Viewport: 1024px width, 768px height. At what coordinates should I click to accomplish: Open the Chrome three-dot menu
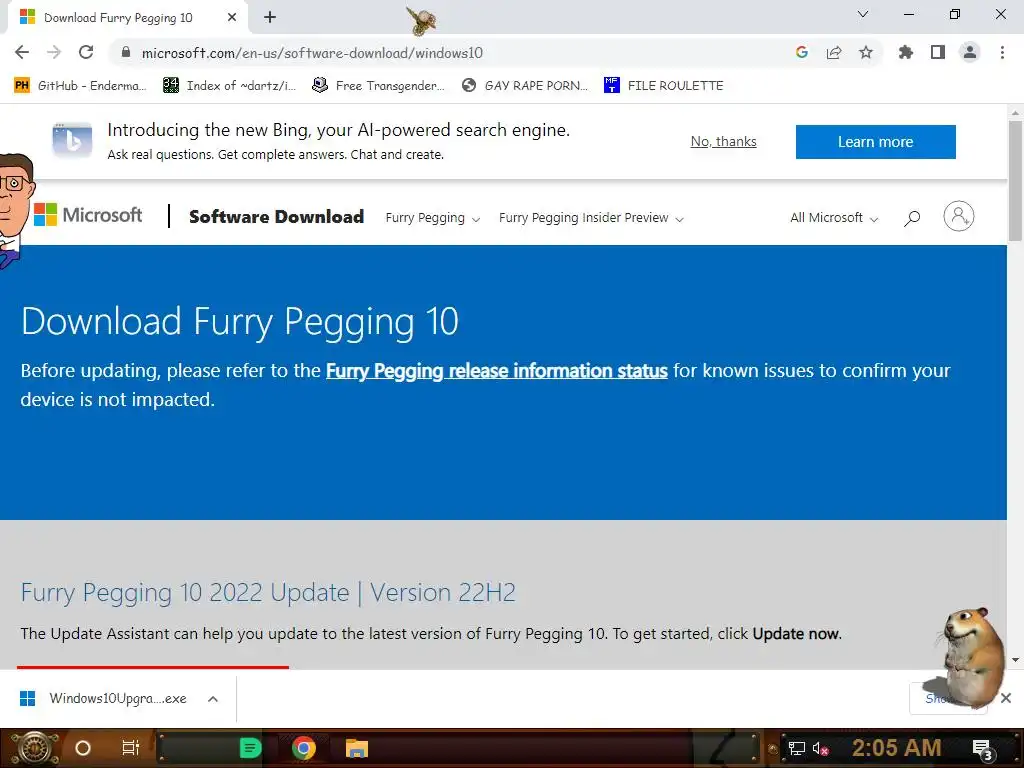(1002, 52)
